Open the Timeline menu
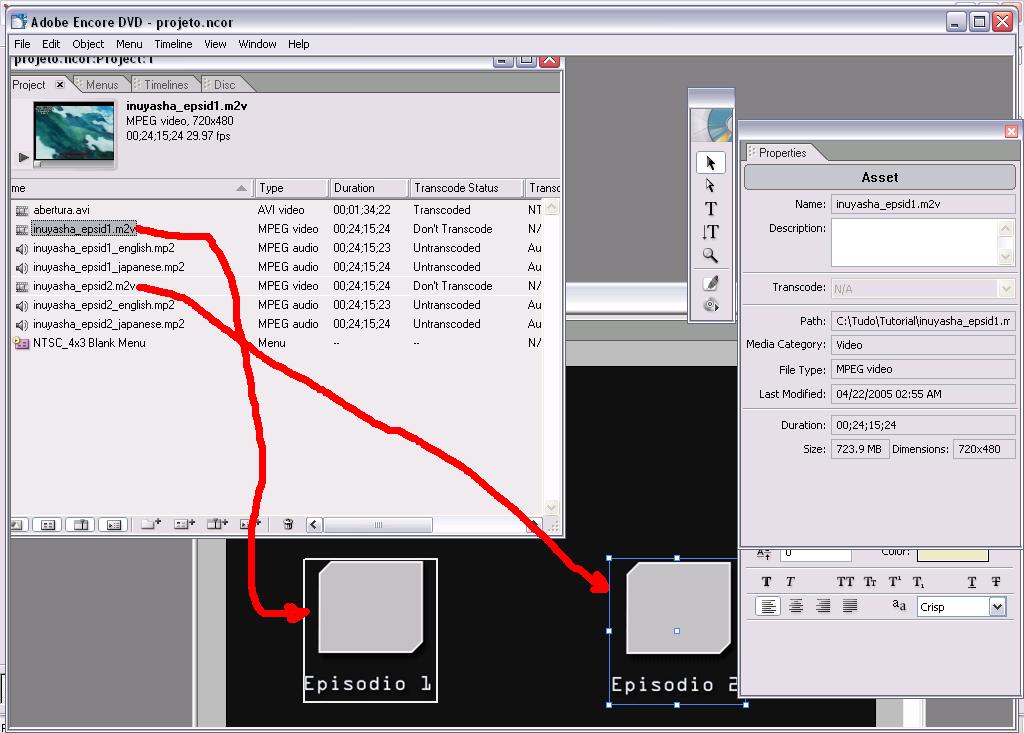This screenshot has width=1024, height=733. (173, 44)
